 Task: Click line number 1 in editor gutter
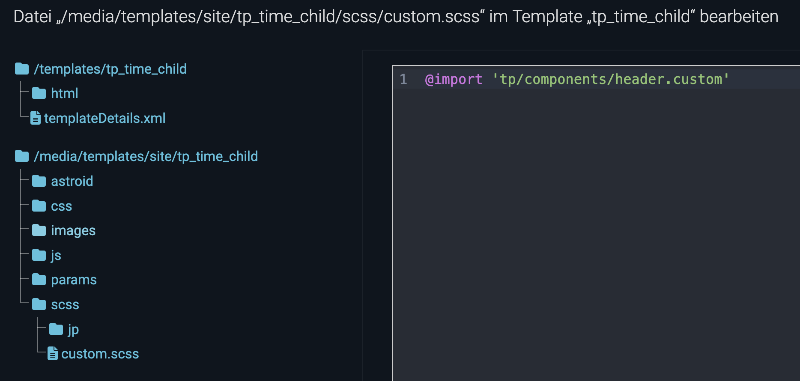coord(403,80)
